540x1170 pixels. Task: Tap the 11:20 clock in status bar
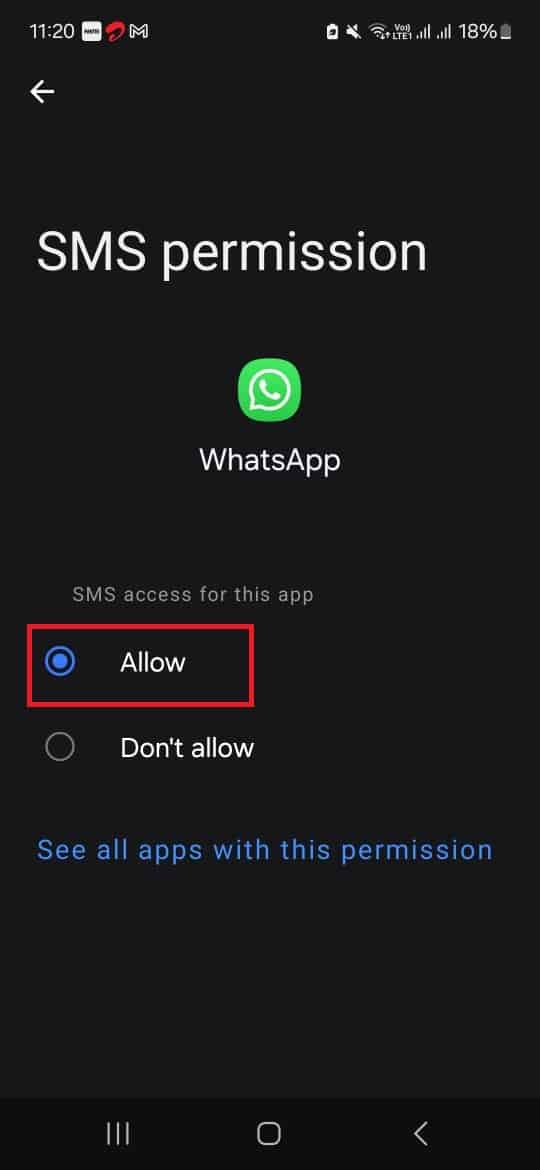point(52,31)
